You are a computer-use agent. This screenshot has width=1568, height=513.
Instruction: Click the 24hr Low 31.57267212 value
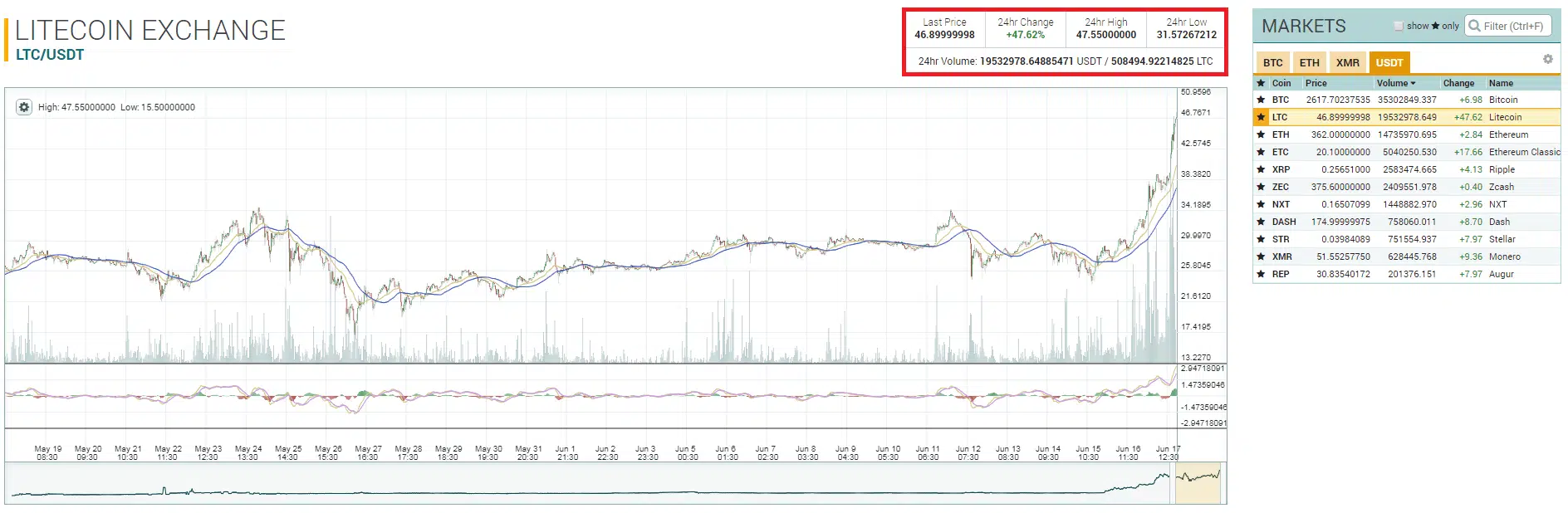[1187, 35]
